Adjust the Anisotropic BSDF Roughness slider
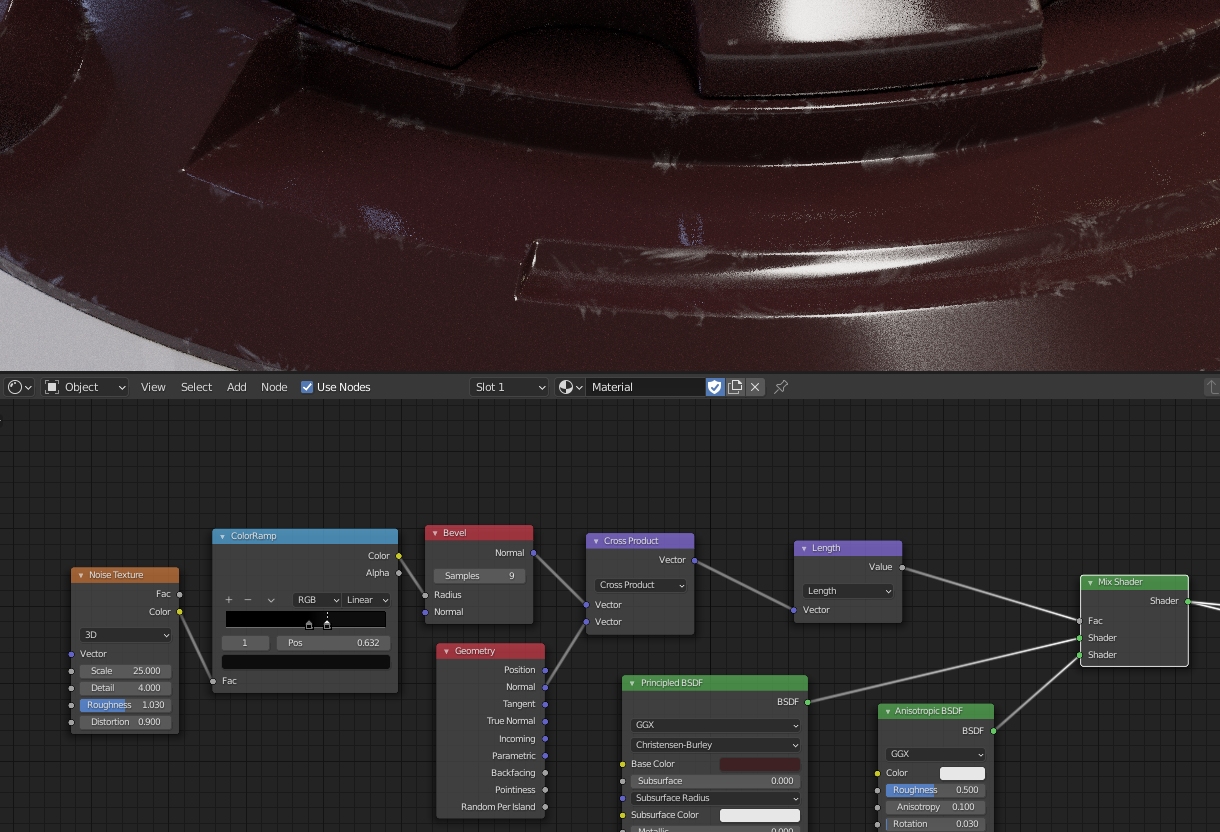The width and height of the screenshot is (1220, 832). [x=936, y=790]
